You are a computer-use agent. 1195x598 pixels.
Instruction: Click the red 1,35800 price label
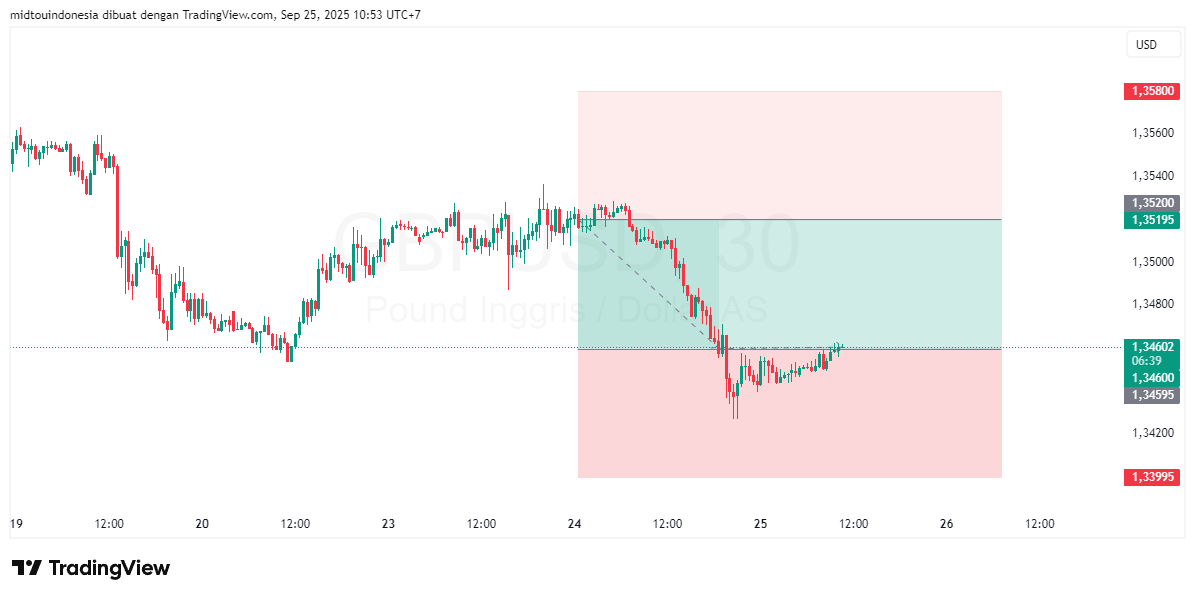(1152, 91)
